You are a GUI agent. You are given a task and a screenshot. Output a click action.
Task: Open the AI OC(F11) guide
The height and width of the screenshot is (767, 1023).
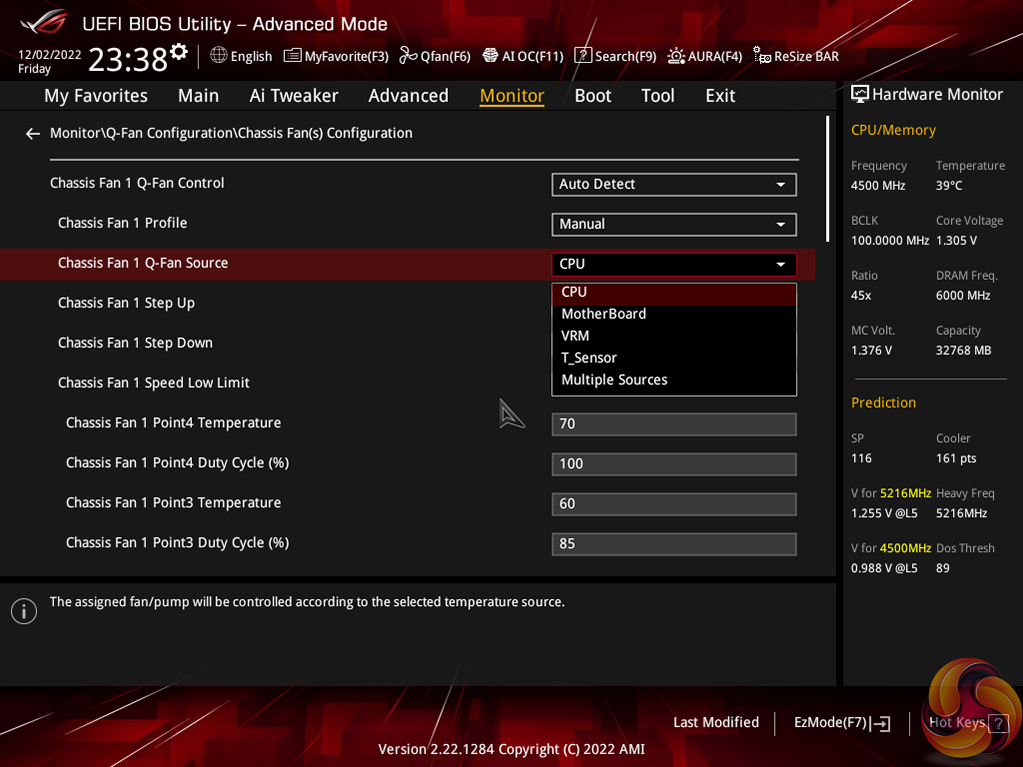(x=523, y=56)
